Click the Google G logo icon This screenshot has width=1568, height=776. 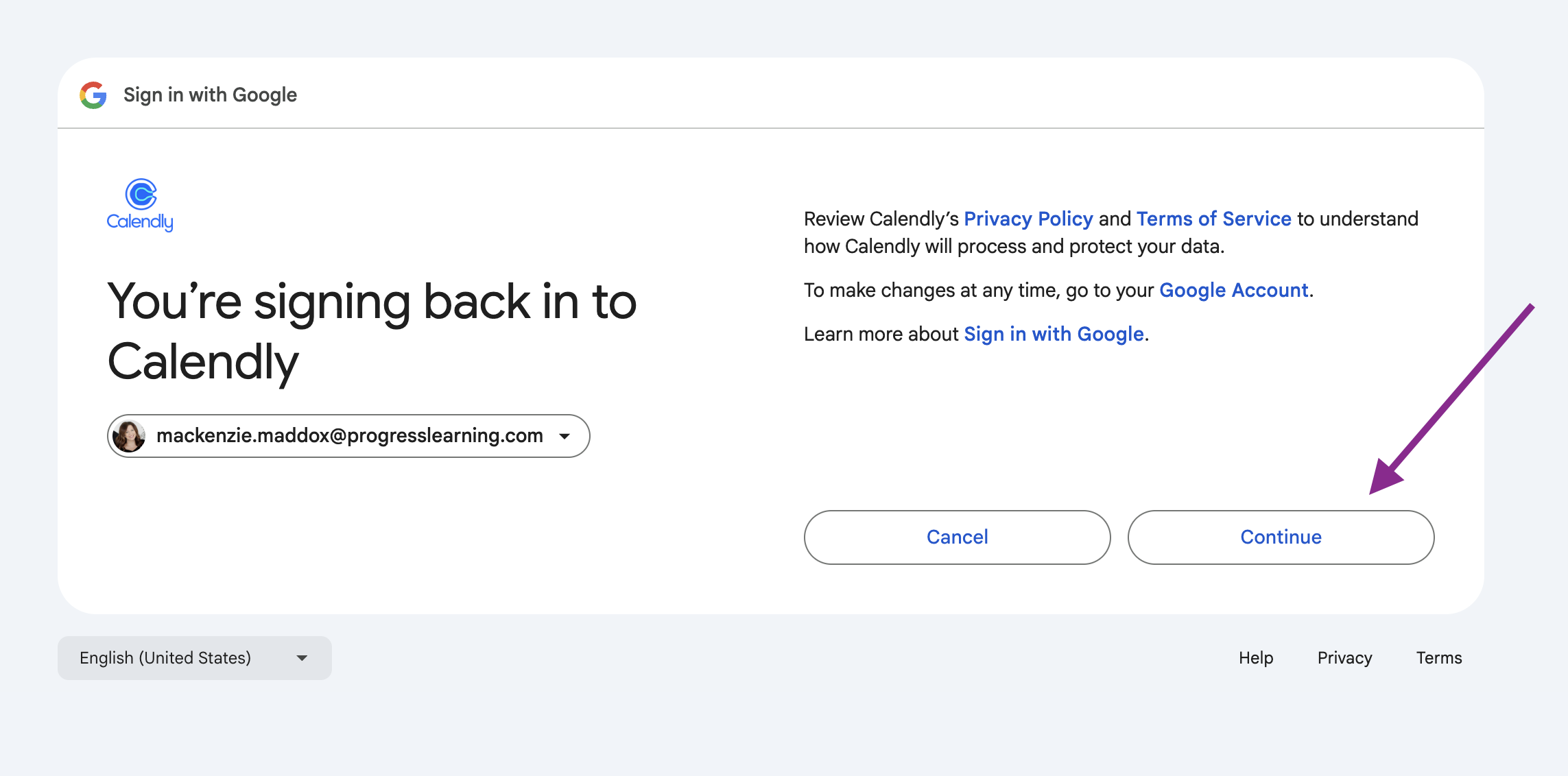click(93, 95)
